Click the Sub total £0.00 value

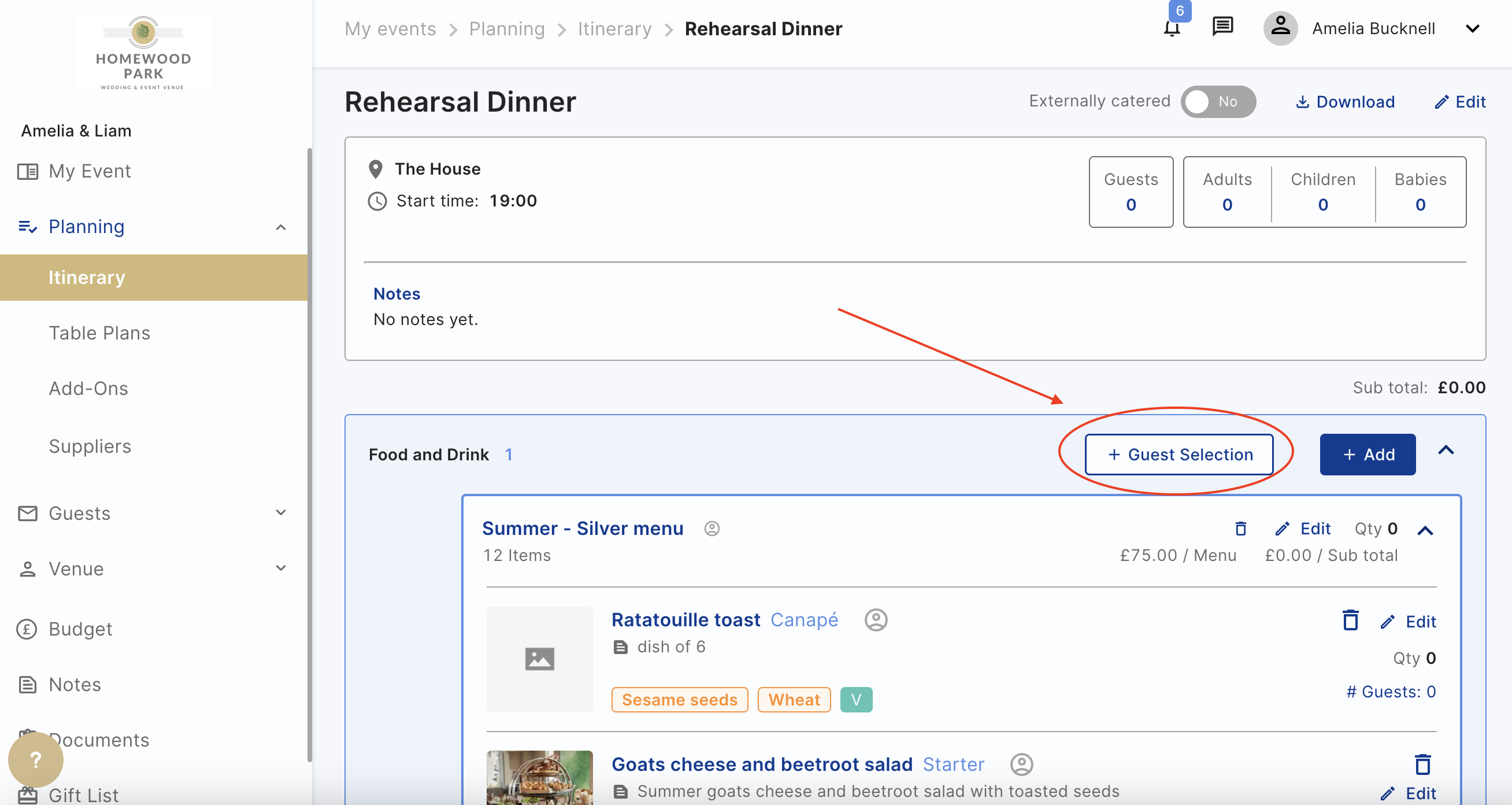click(1462, 387)
